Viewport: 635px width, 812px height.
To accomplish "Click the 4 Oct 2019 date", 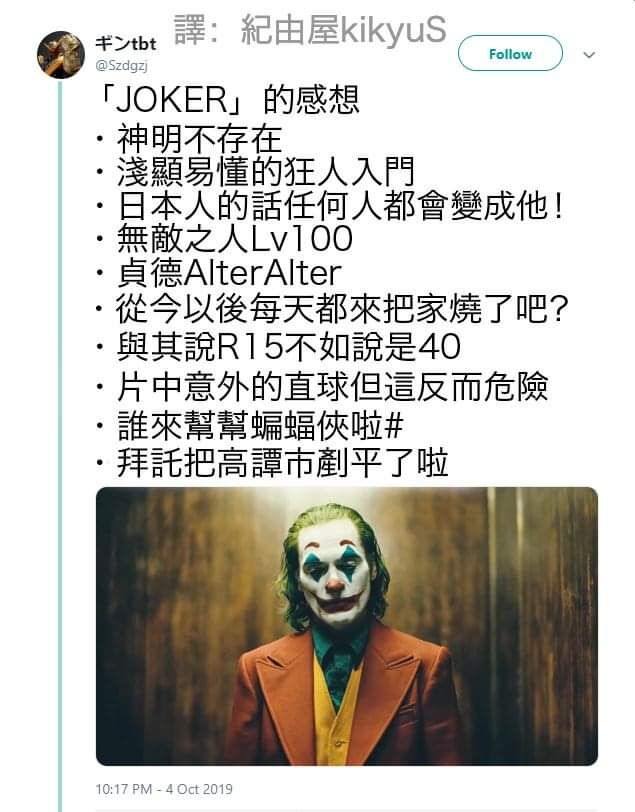I will click(199, 789).
